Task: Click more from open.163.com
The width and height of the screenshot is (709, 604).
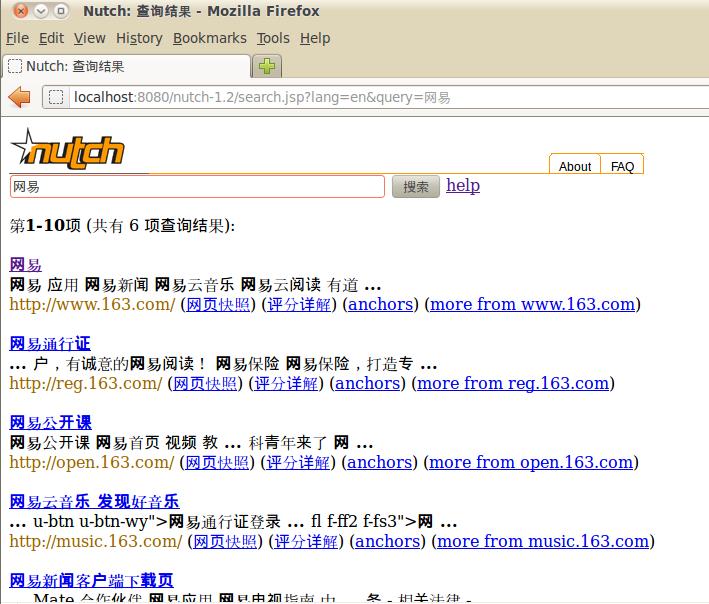Action: [531, 462]
